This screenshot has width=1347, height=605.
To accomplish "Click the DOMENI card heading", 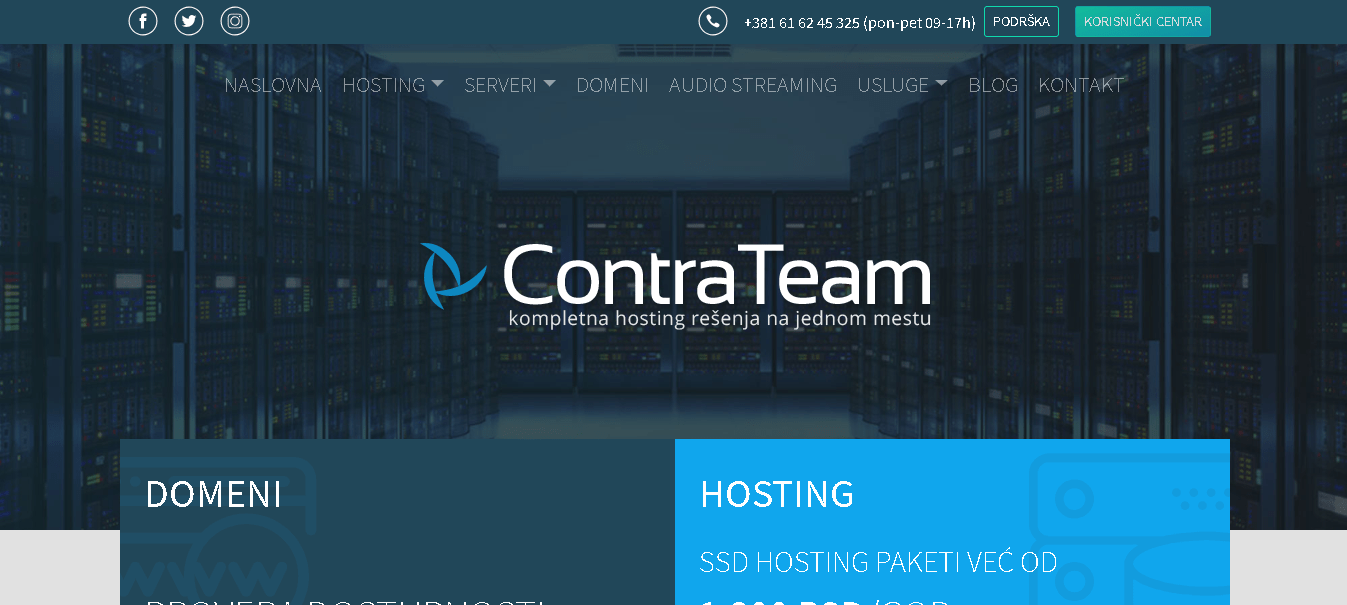I will (x=213, y=494).
